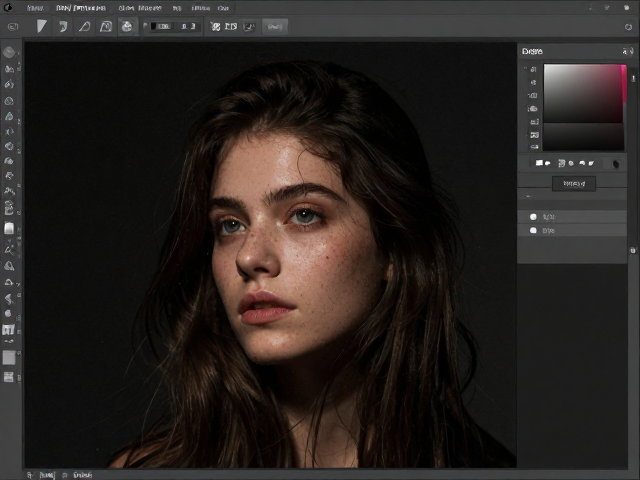The image size is (640, 480).
Task: Click the black circle icon below color picker
Action: pos(616,164)
